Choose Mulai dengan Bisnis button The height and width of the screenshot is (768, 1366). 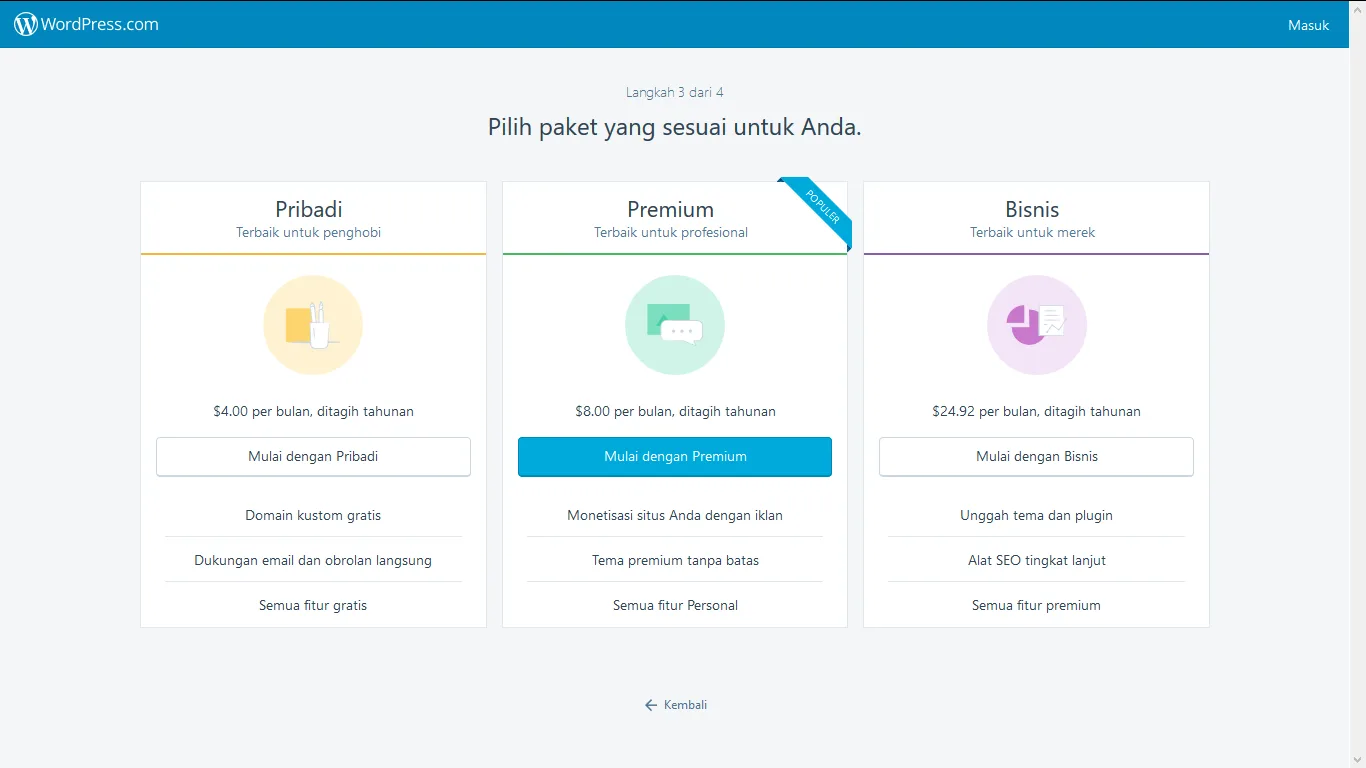point(1037,456)
